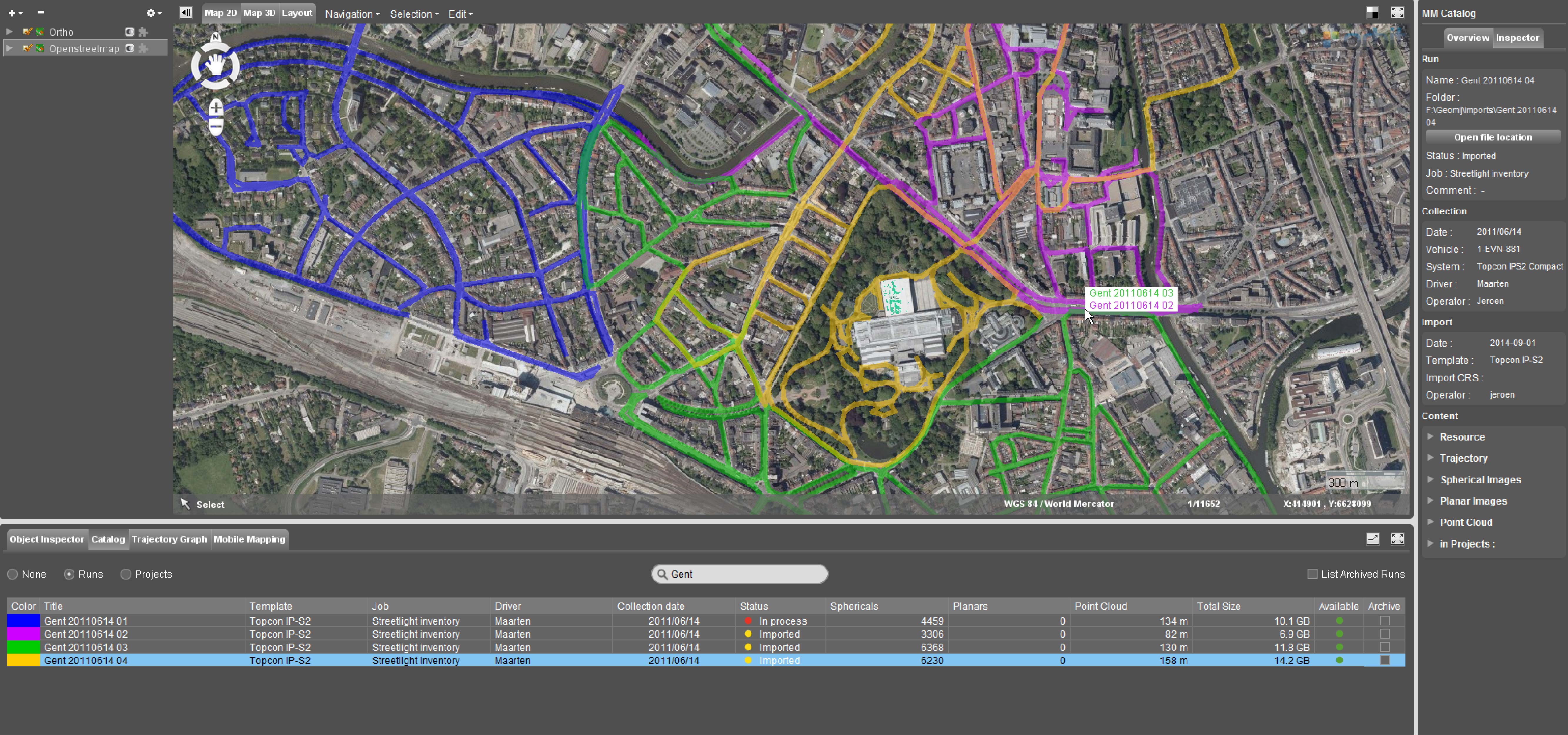Select the None radio button
The image size is (1568, 735).
point(12,574)
